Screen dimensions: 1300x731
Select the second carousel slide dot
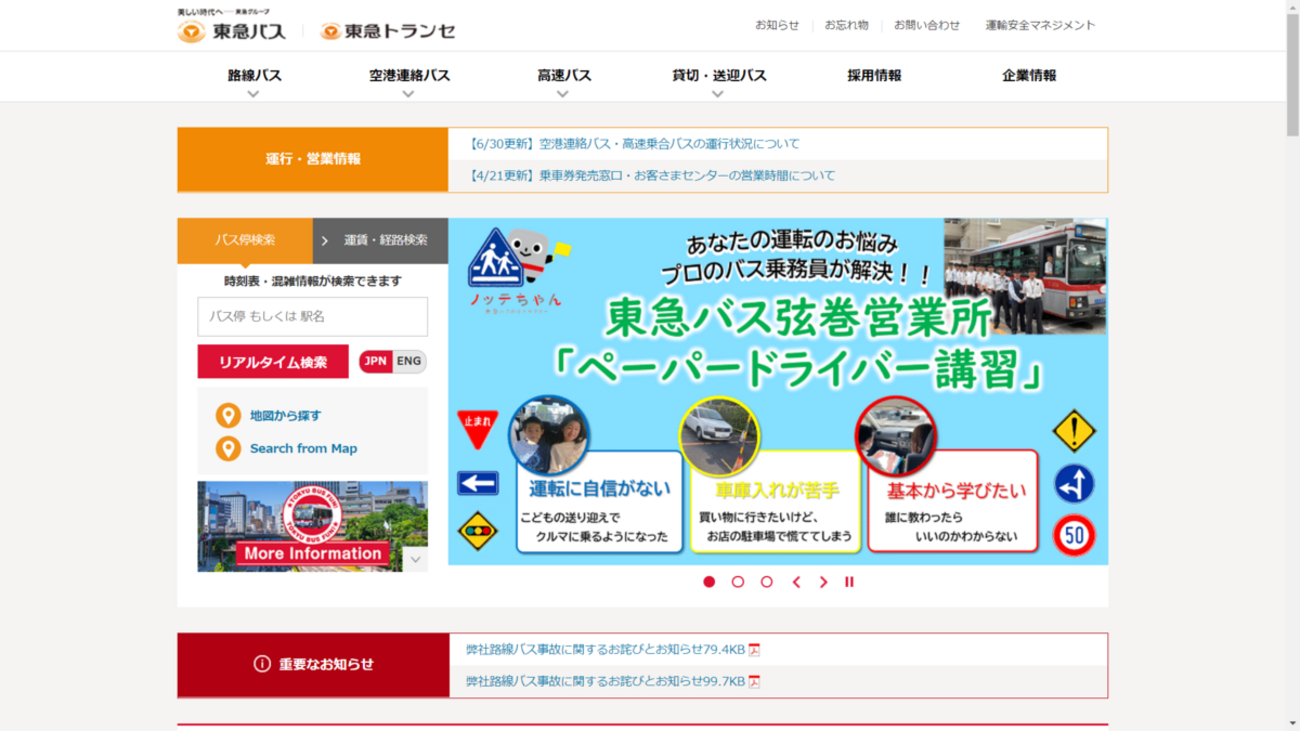(x=738, y=582)
